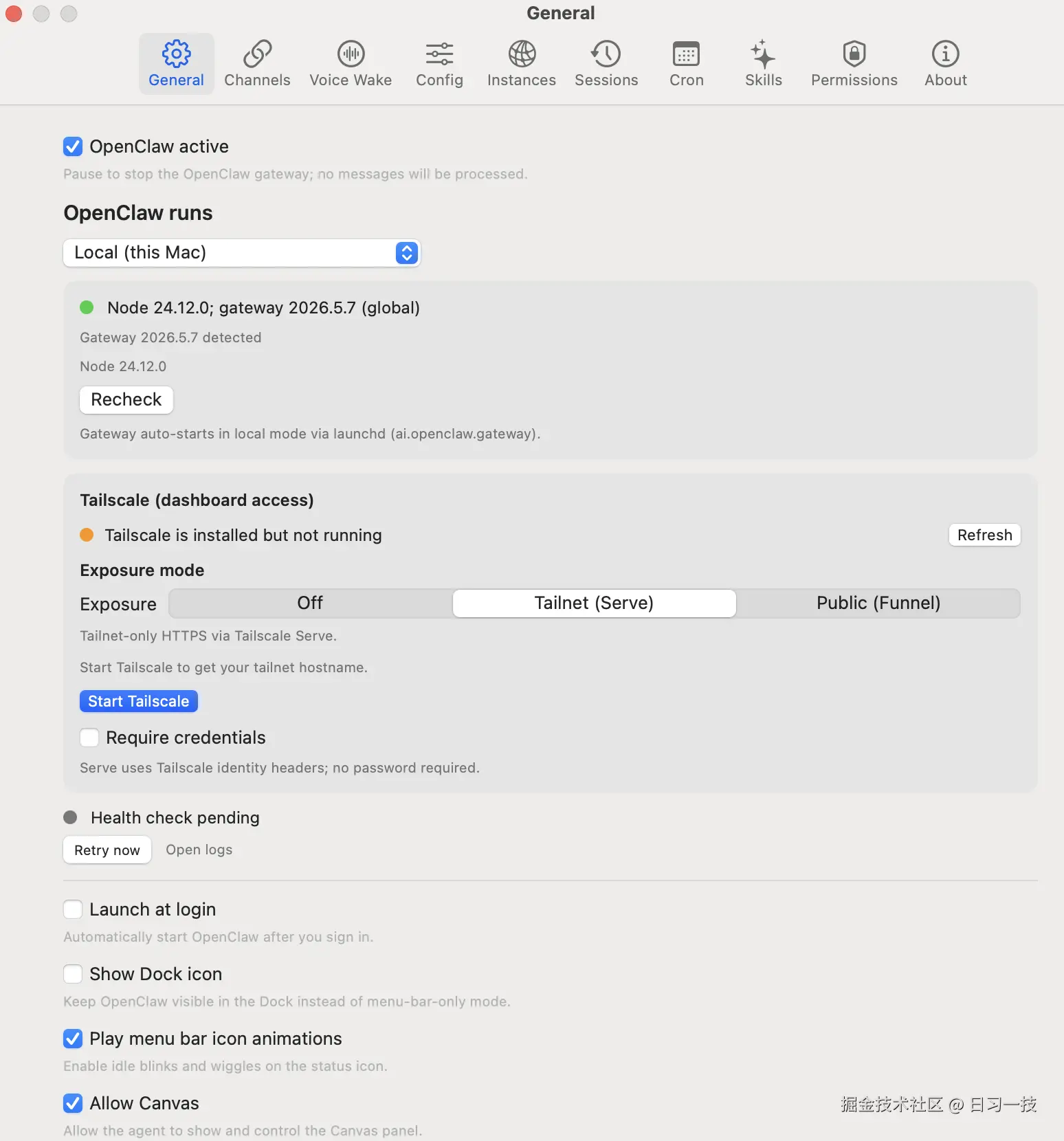This screenshot has height=1141, width=1064.
Task: Click the Health check pending status text
Action: click(175, 818)
